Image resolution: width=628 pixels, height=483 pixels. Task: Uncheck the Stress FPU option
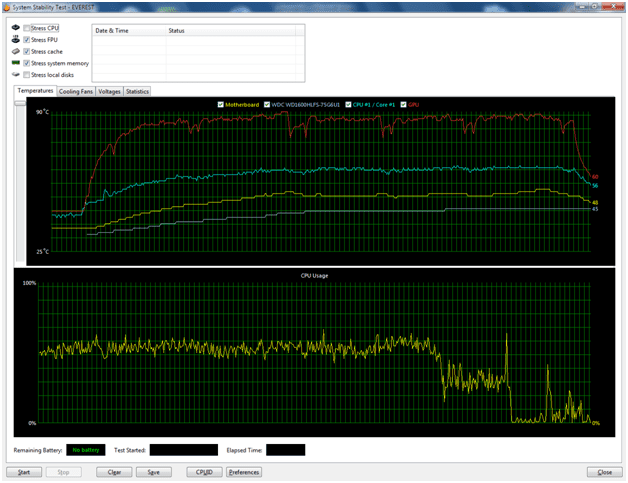coord(27,40)
